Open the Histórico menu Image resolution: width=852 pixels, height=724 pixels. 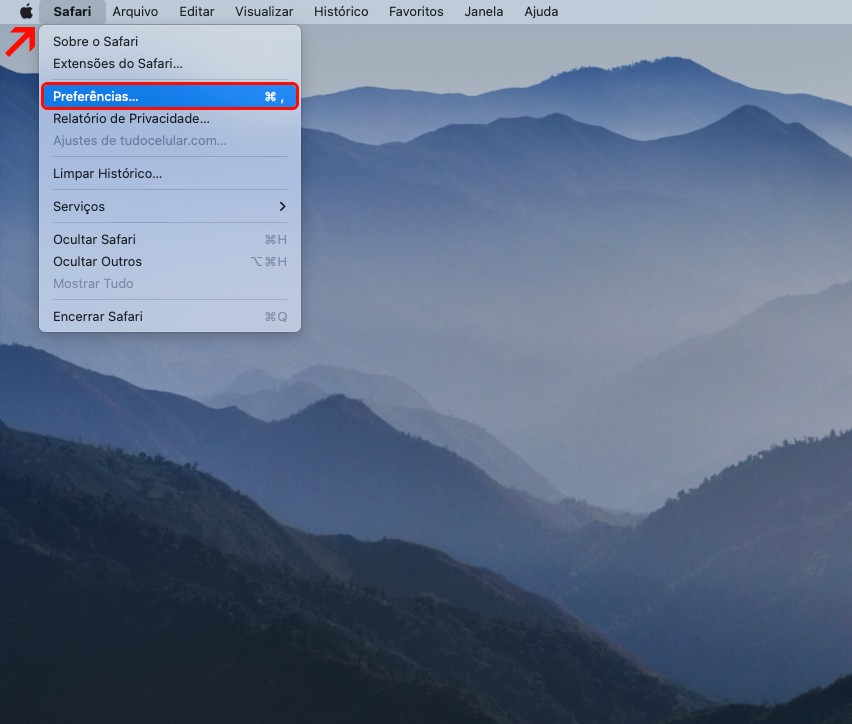340,12
